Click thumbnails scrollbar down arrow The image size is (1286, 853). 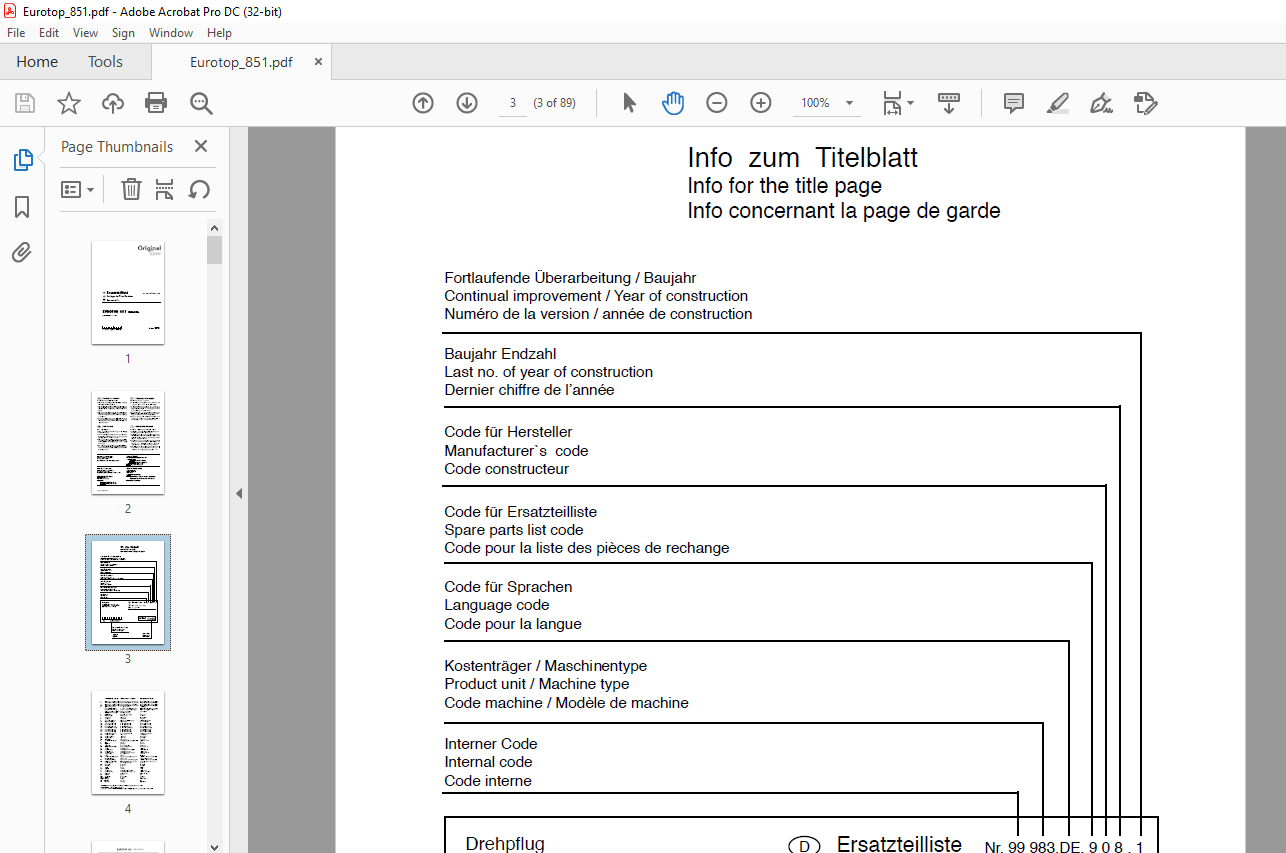tap(215, 846)
